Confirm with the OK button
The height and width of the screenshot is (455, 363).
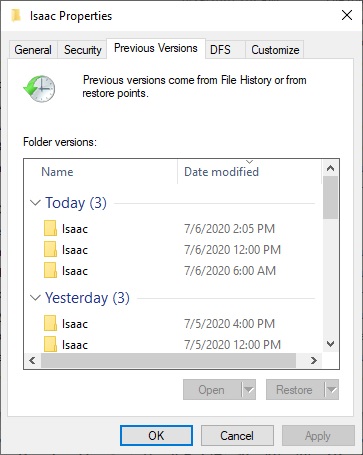(x=156, y=435)
